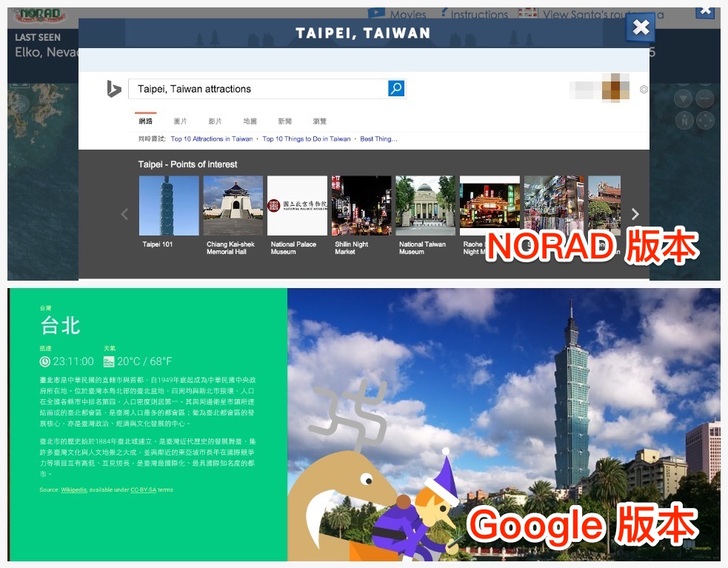
Task: Switch to the 瀏覽 search tab
Action: (319, 121)
